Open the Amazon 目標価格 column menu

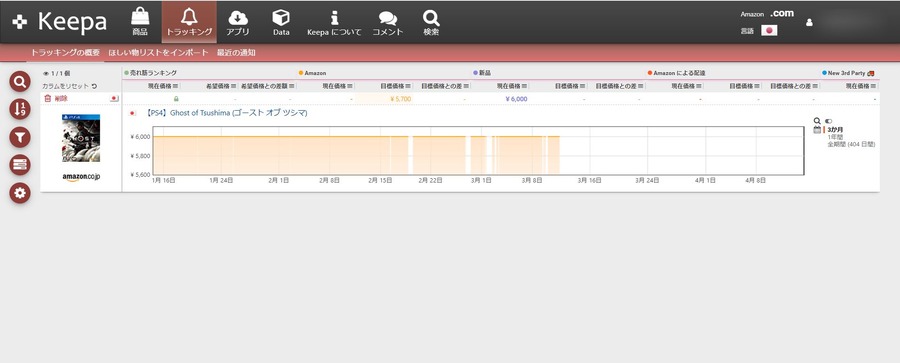coord(408,86)
